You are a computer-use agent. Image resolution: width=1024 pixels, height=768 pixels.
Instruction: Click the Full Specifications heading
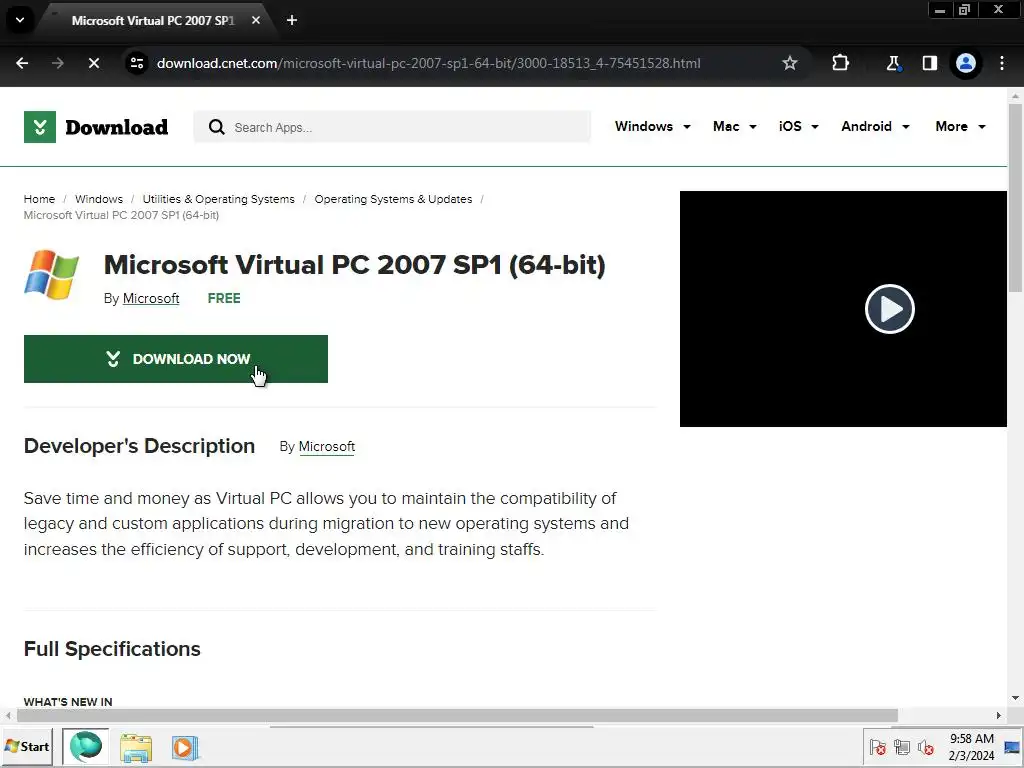point(112,649)
